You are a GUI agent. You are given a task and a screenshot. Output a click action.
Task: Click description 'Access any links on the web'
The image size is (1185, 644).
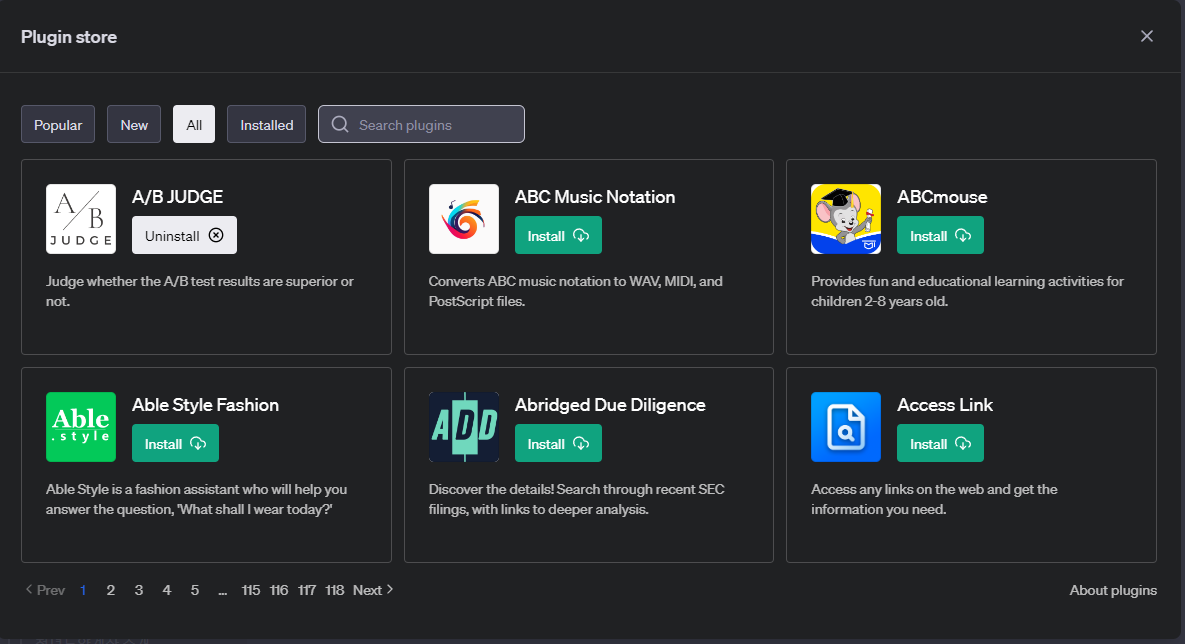[934, 499]
